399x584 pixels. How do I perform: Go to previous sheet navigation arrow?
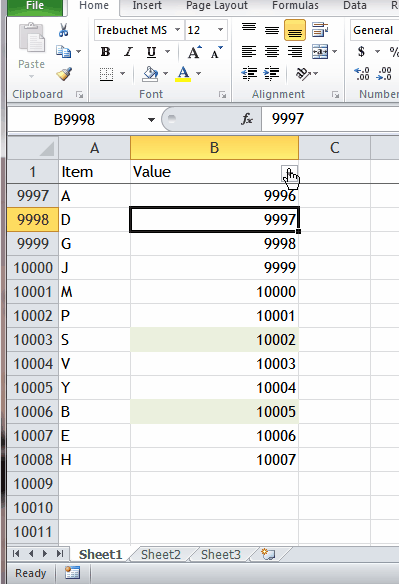point(31,554)
